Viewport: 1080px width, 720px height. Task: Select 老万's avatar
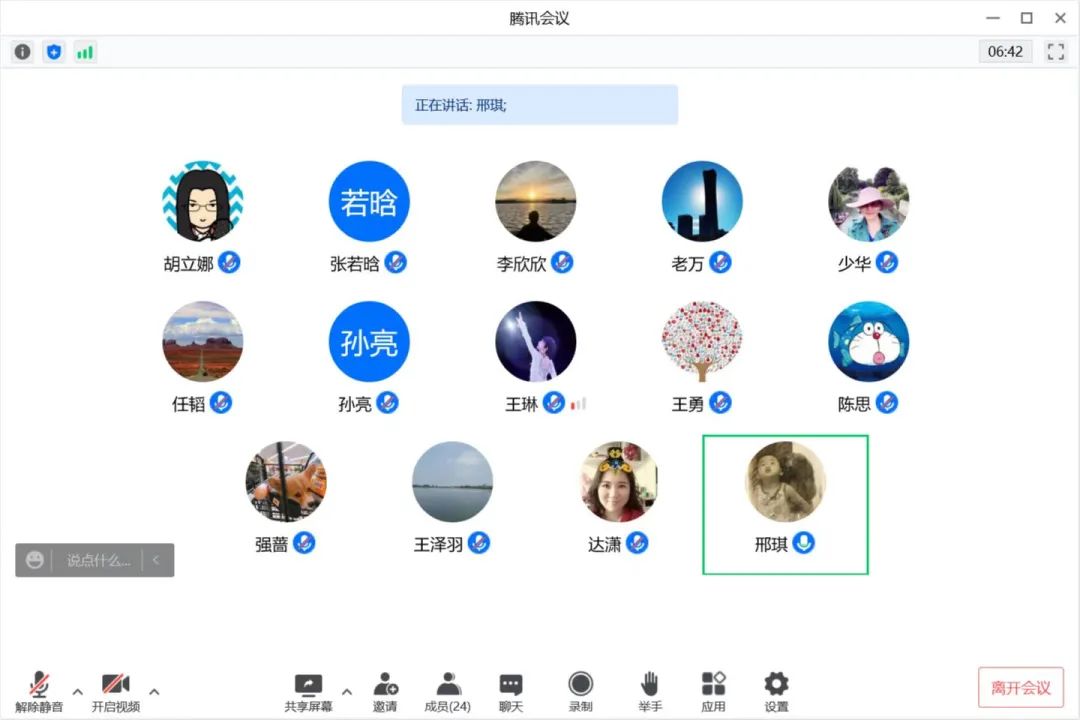(x=702, y=201)
